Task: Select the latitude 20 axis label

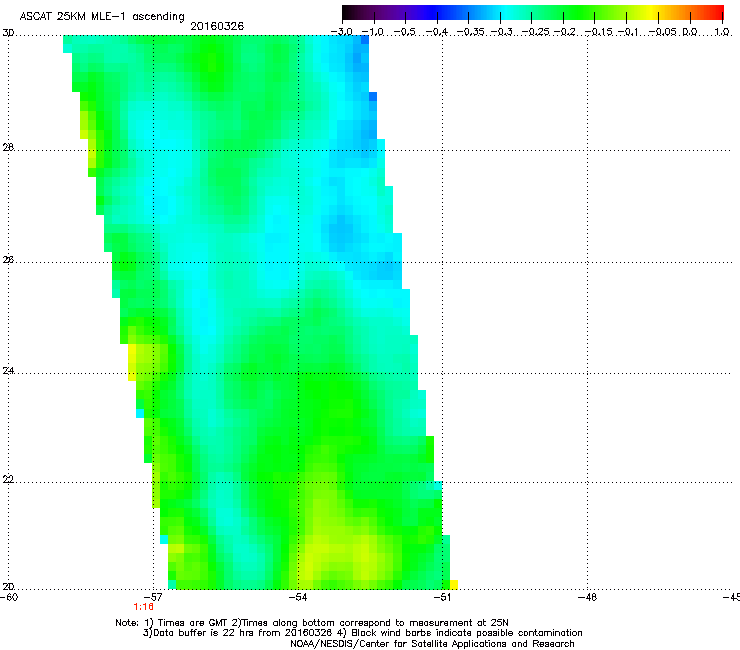Action: click(x=8, y=587)
